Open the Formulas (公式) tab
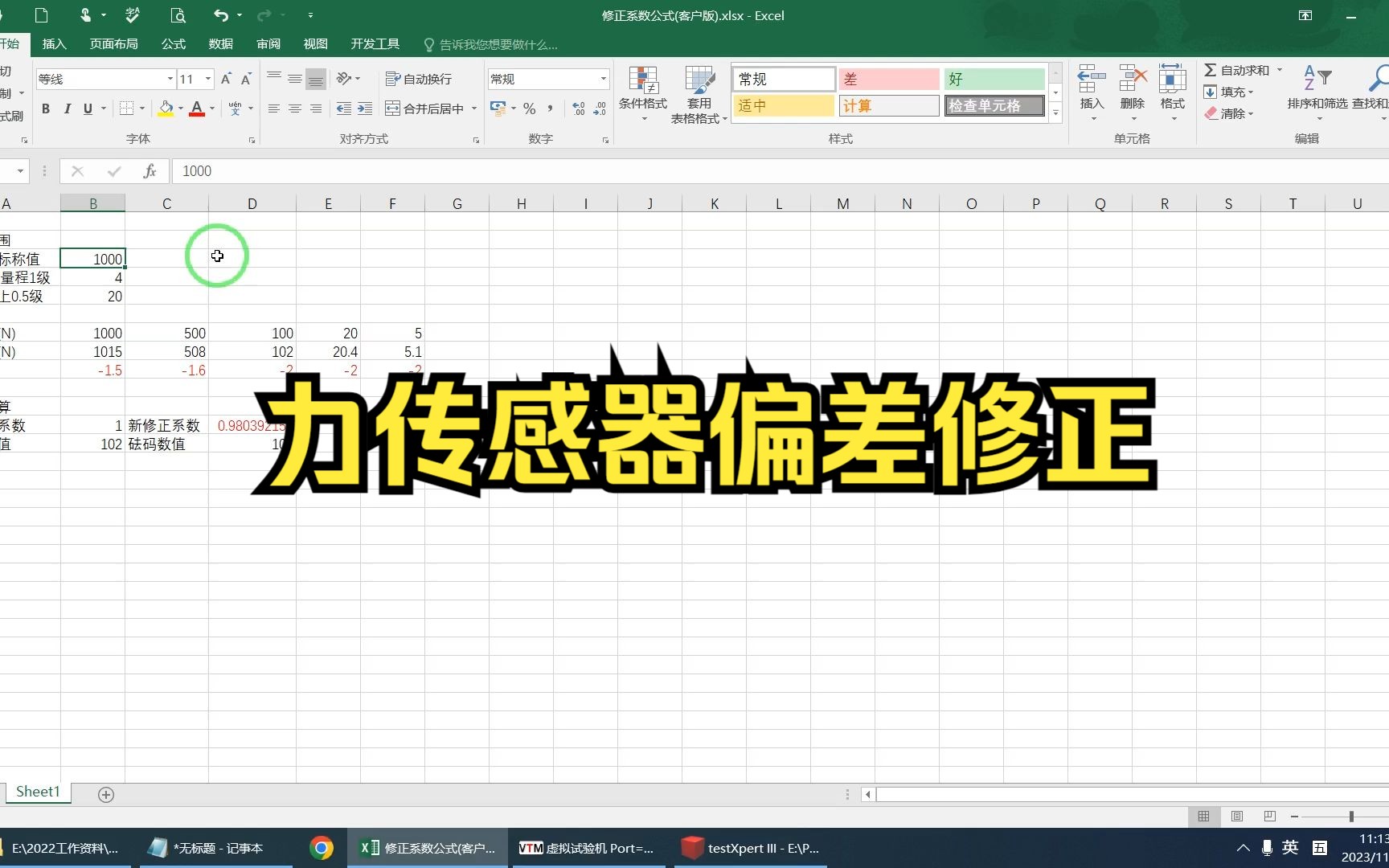This screenshot has width=1389, height=868. pyautogui.click(x=173, y=44)
